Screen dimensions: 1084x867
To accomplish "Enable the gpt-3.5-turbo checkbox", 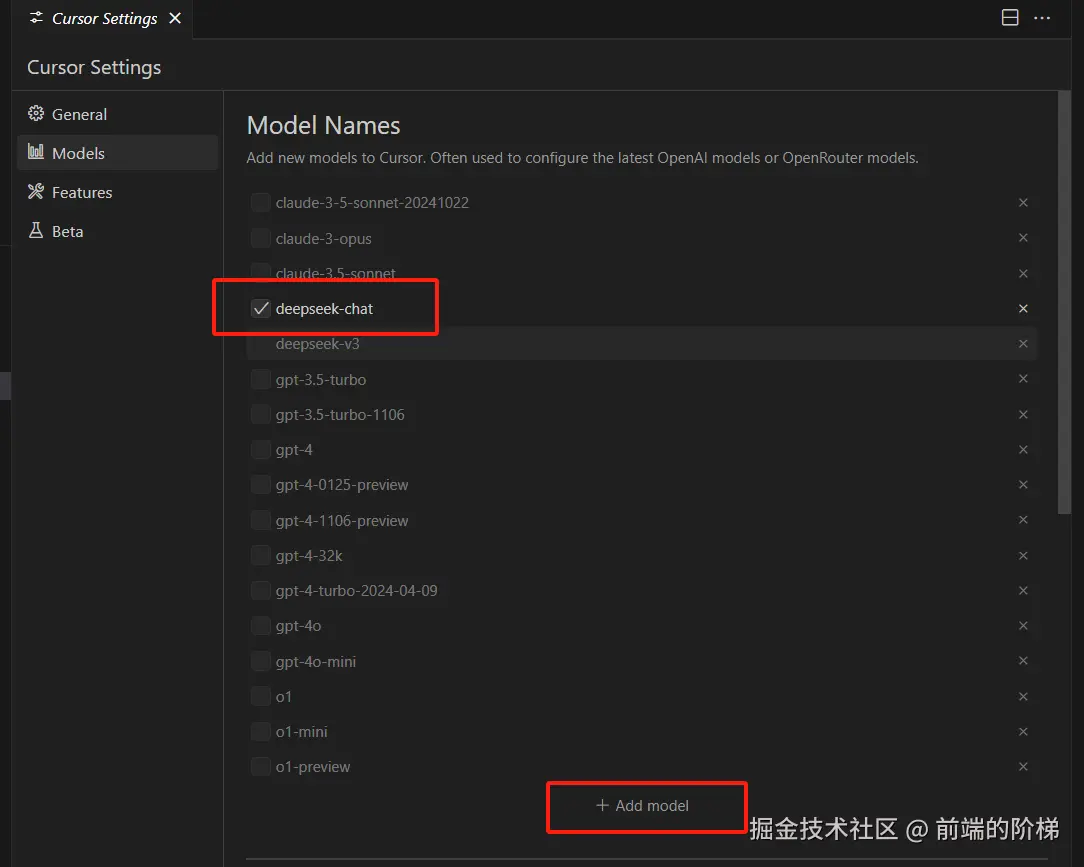I will tap(261, 379).
